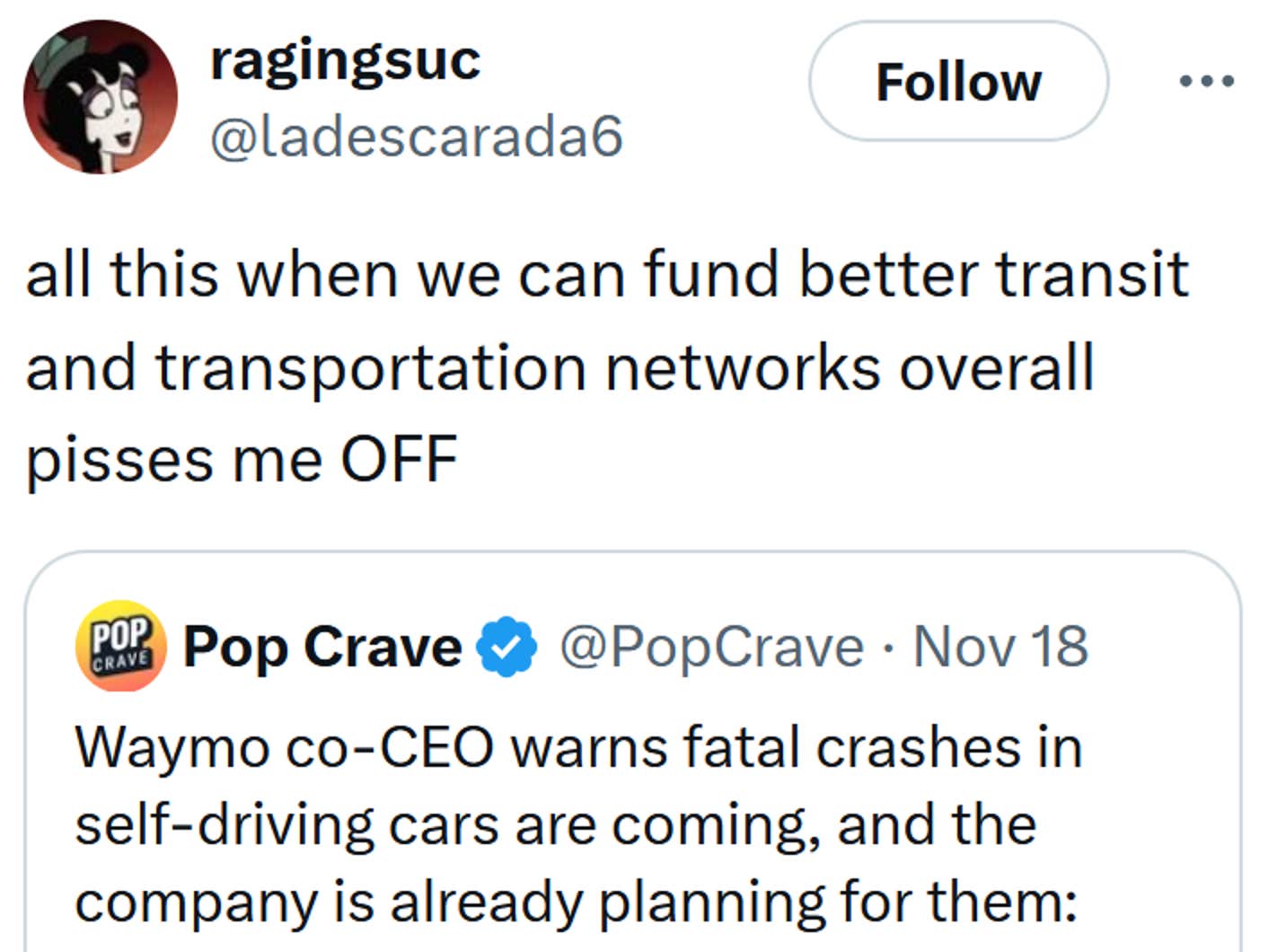The image size is (1268, 952).
Task: Click the Pop Crave verified badge
Action: click(x=505, y=645)
